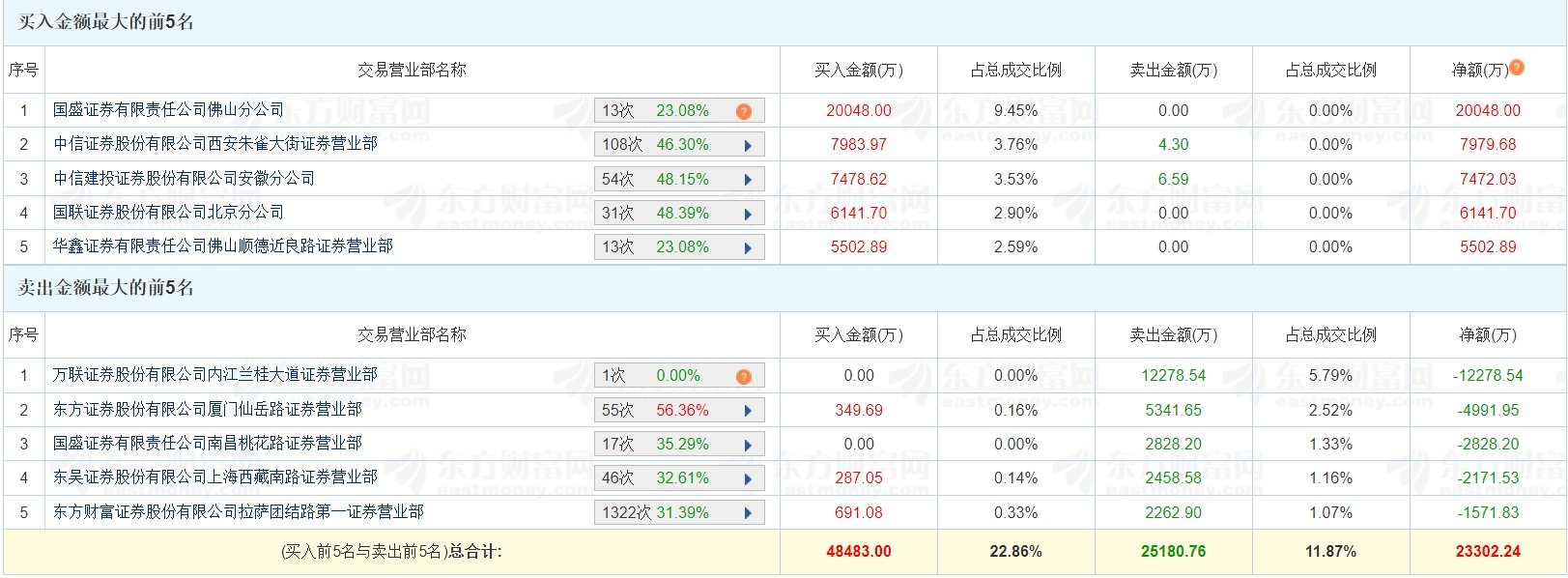Click 卖出金额最大的前5名 section title

[105, 288]
